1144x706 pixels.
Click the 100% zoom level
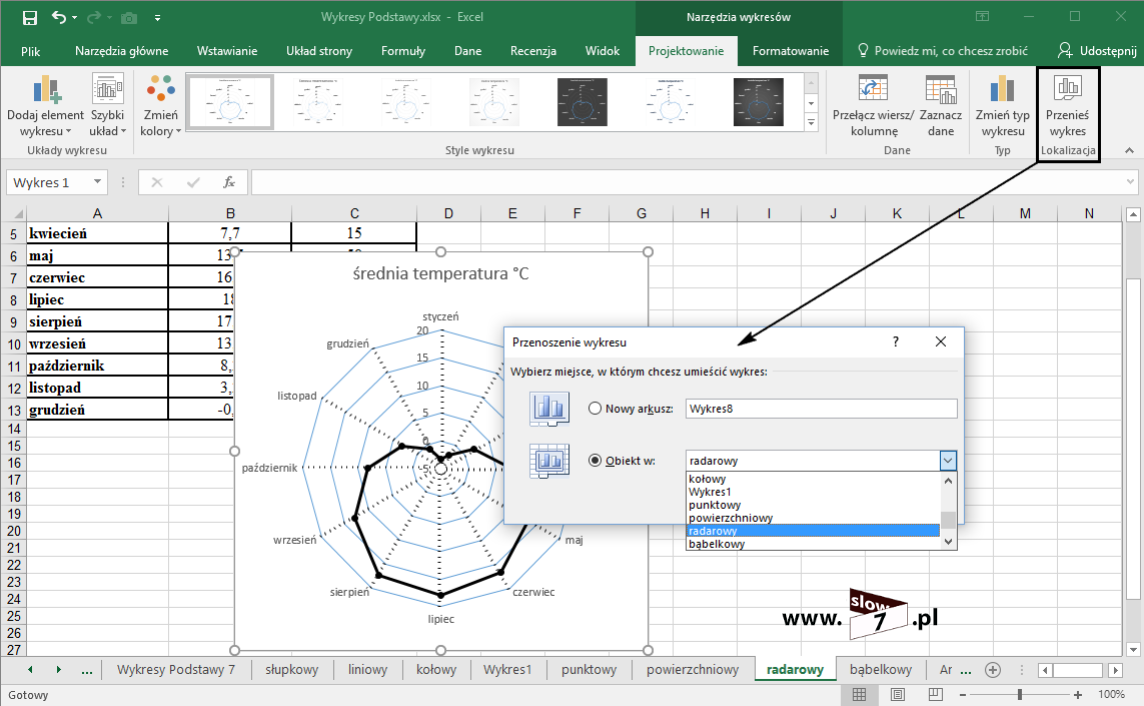[1111, 695]
